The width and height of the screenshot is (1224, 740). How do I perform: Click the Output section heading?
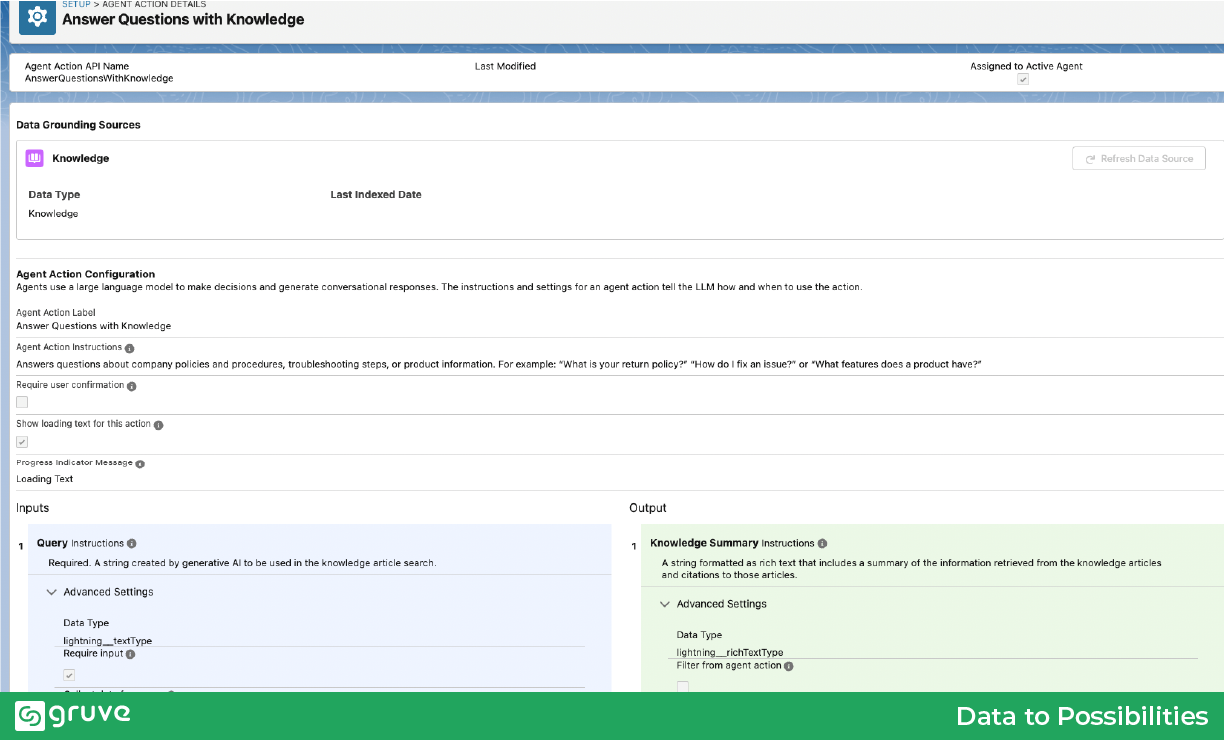pyautogui.click(x=648, y=508)
